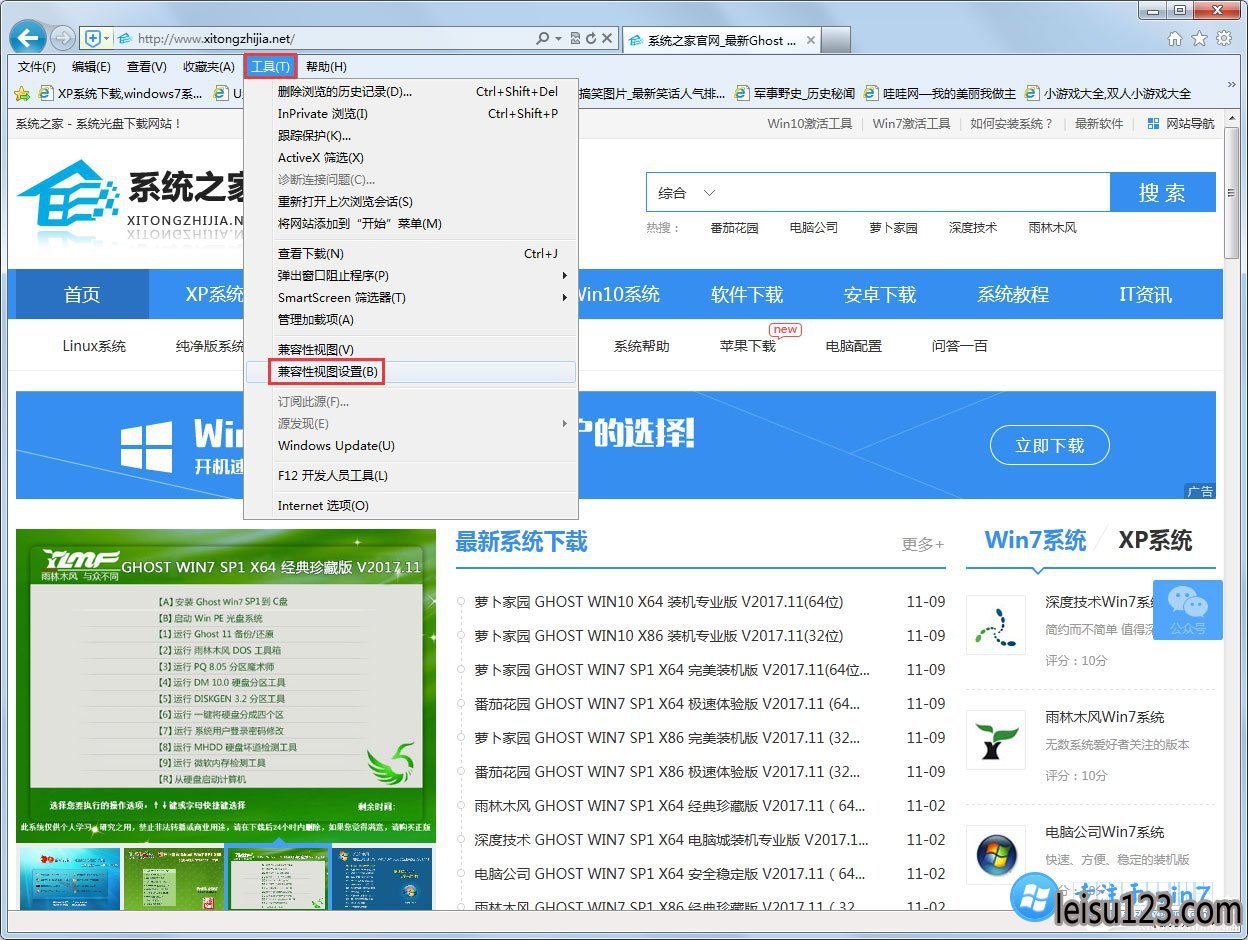Click the 番茄花园 hot search link

tap(734, 227)
